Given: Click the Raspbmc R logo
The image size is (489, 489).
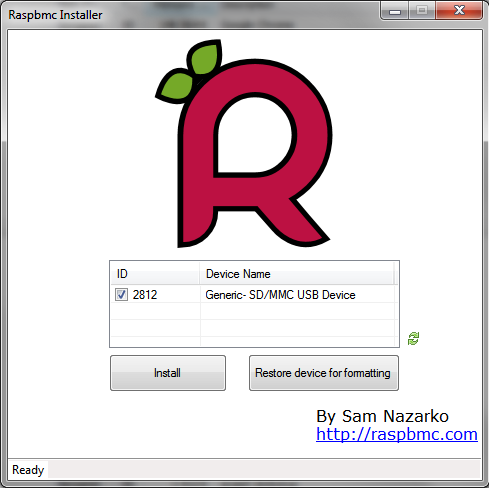Looking at the screenshot, I should point(243,144).
